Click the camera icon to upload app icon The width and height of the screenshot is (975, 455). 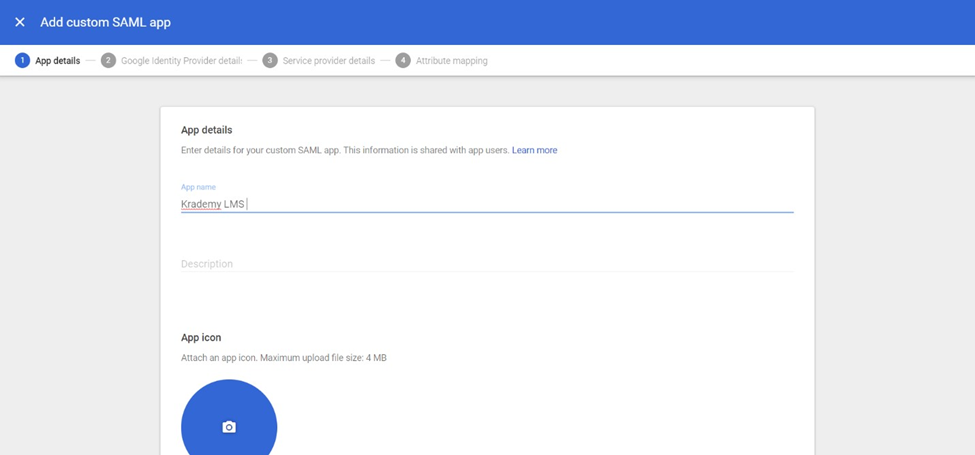pos(229,427)
